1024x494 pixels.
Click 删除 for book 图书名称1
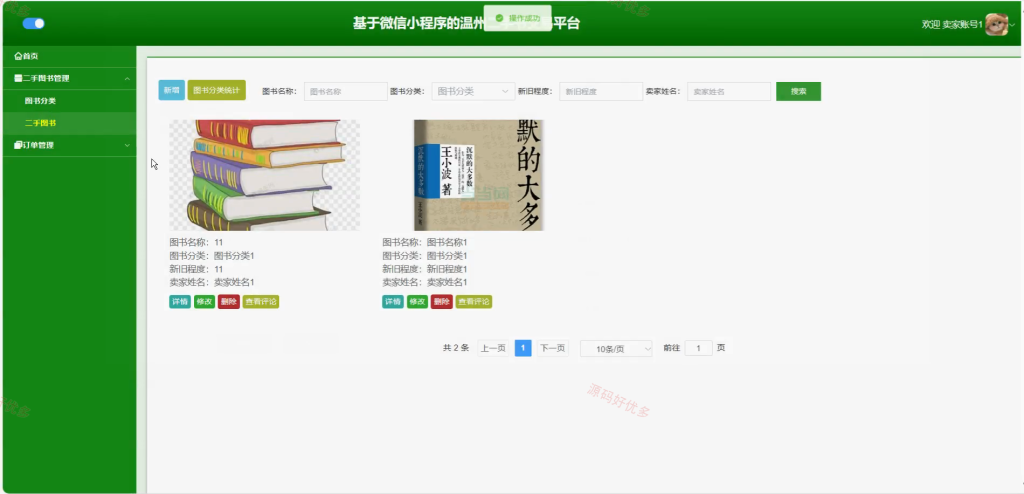pos(441,302)
